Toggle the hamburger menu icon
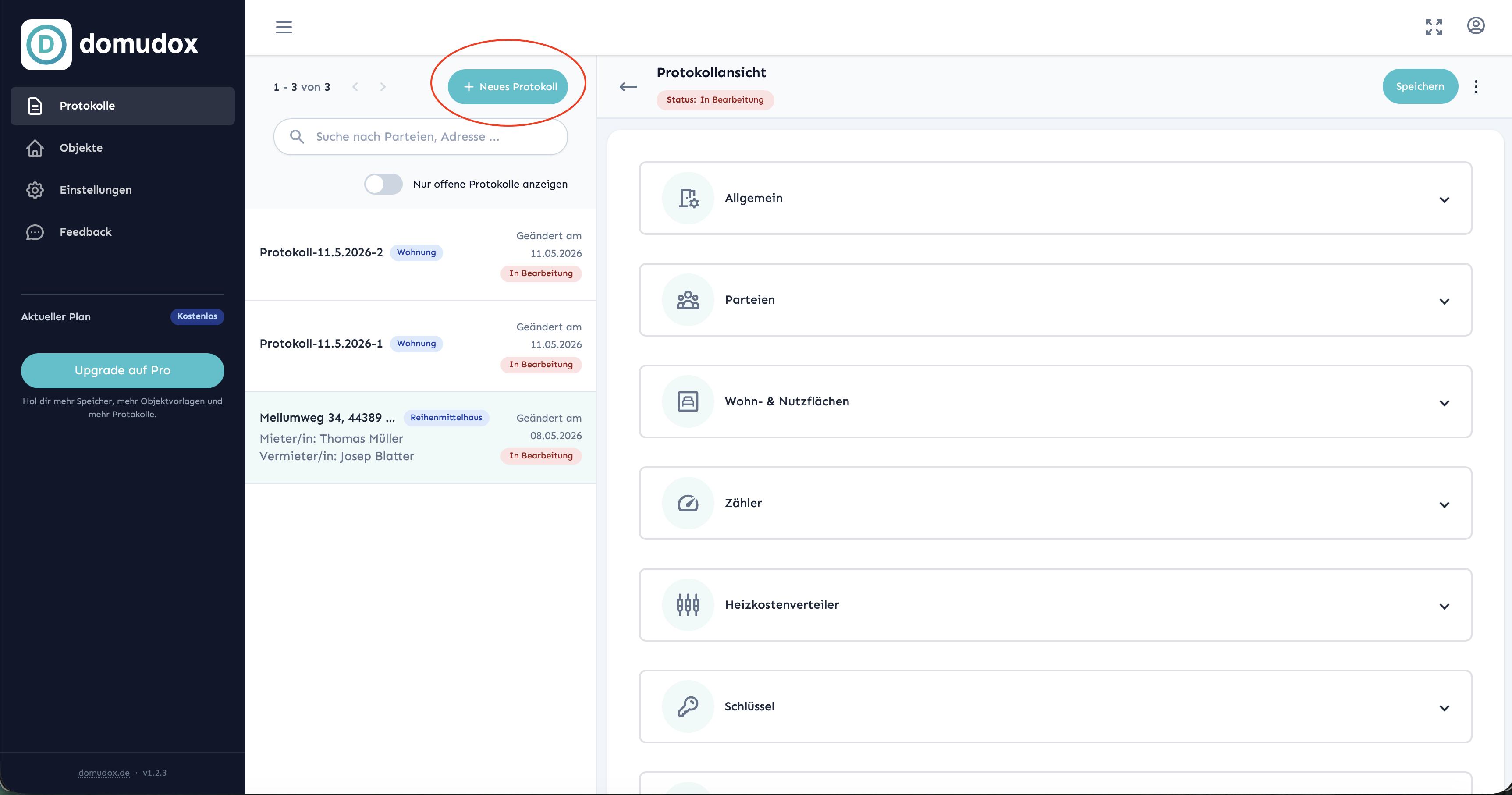This screenshot has width=1512, height=795. (x=284, y=27)
